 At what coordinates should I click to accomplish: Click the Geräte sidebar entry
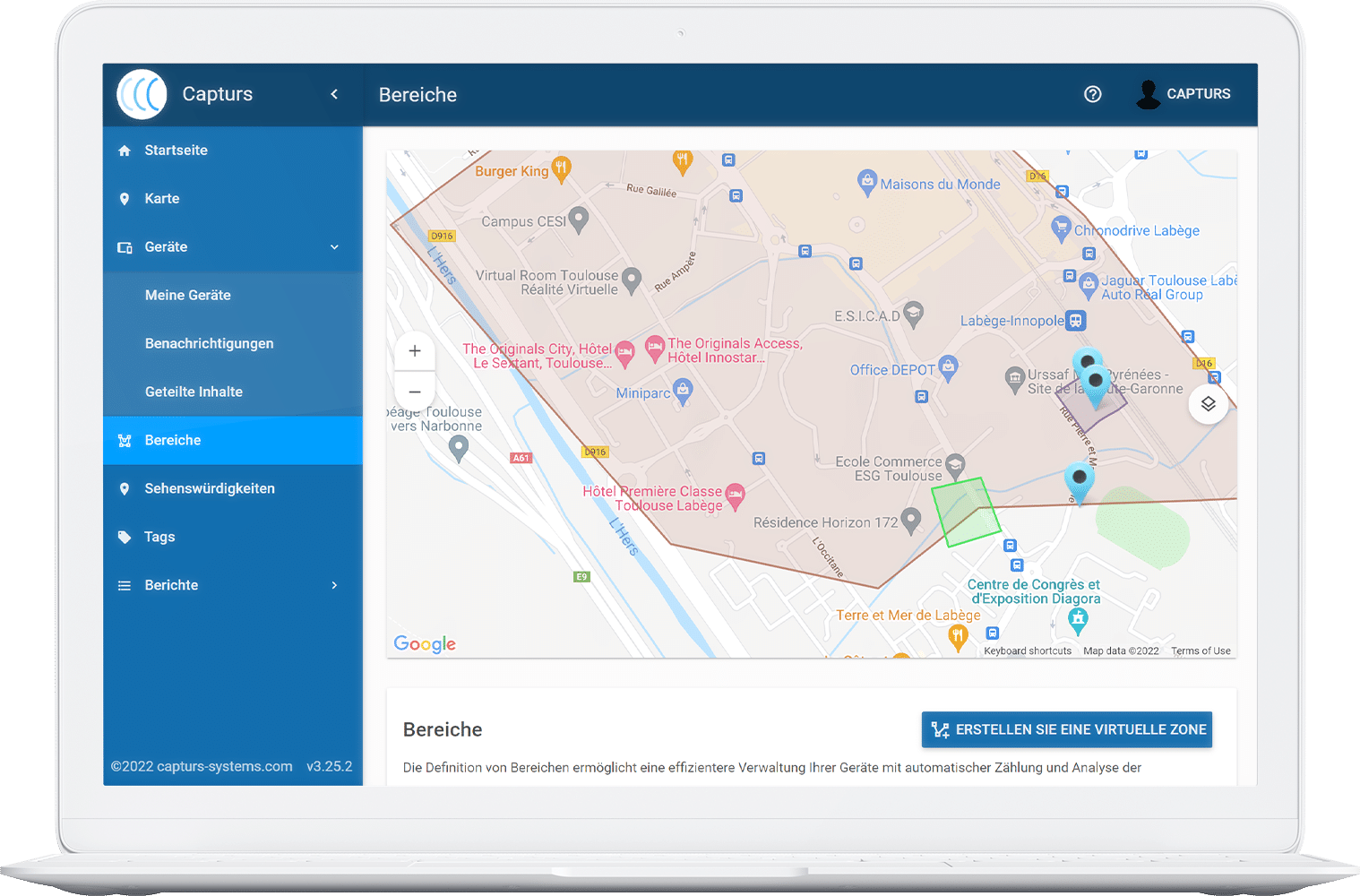(233, 247)
